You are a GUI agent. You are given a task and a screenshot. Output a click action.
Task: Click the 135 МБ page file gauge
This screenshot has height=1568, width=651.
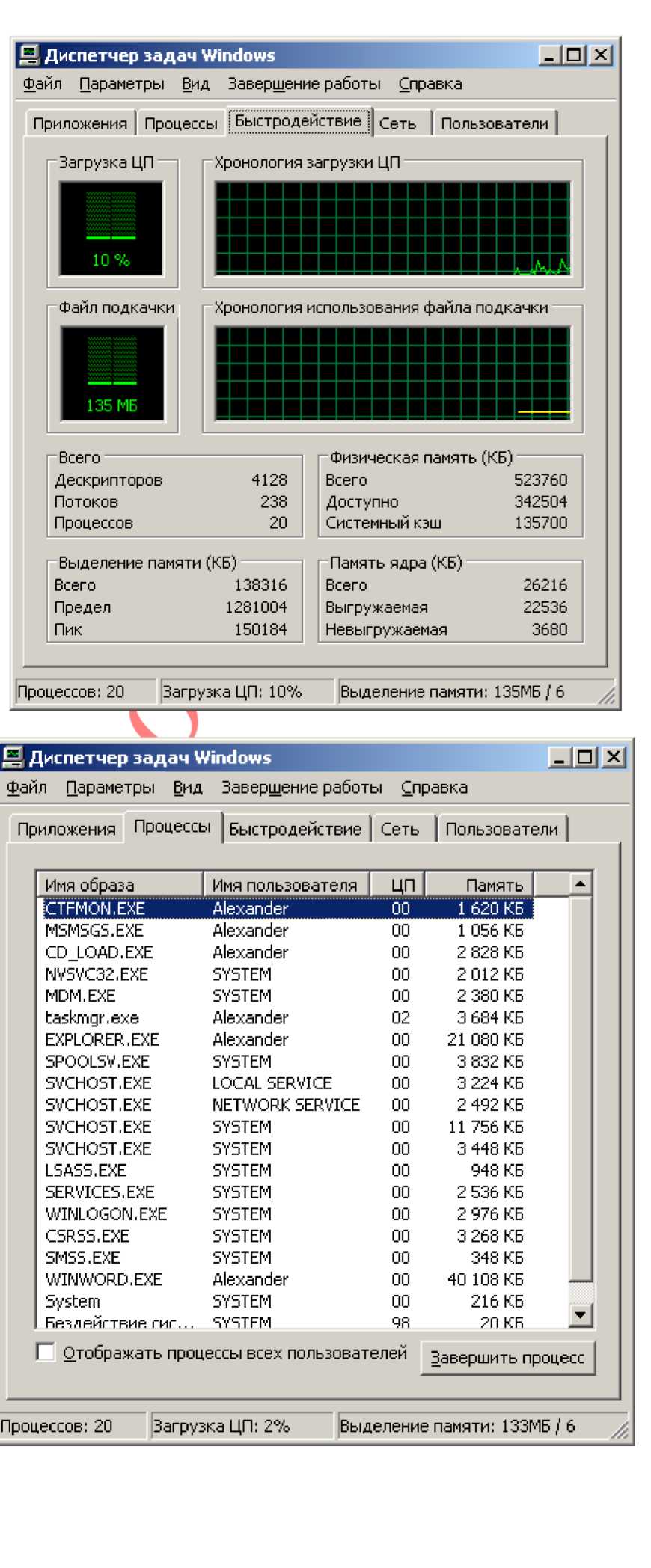pyautogui.click(x=111, y=373)
